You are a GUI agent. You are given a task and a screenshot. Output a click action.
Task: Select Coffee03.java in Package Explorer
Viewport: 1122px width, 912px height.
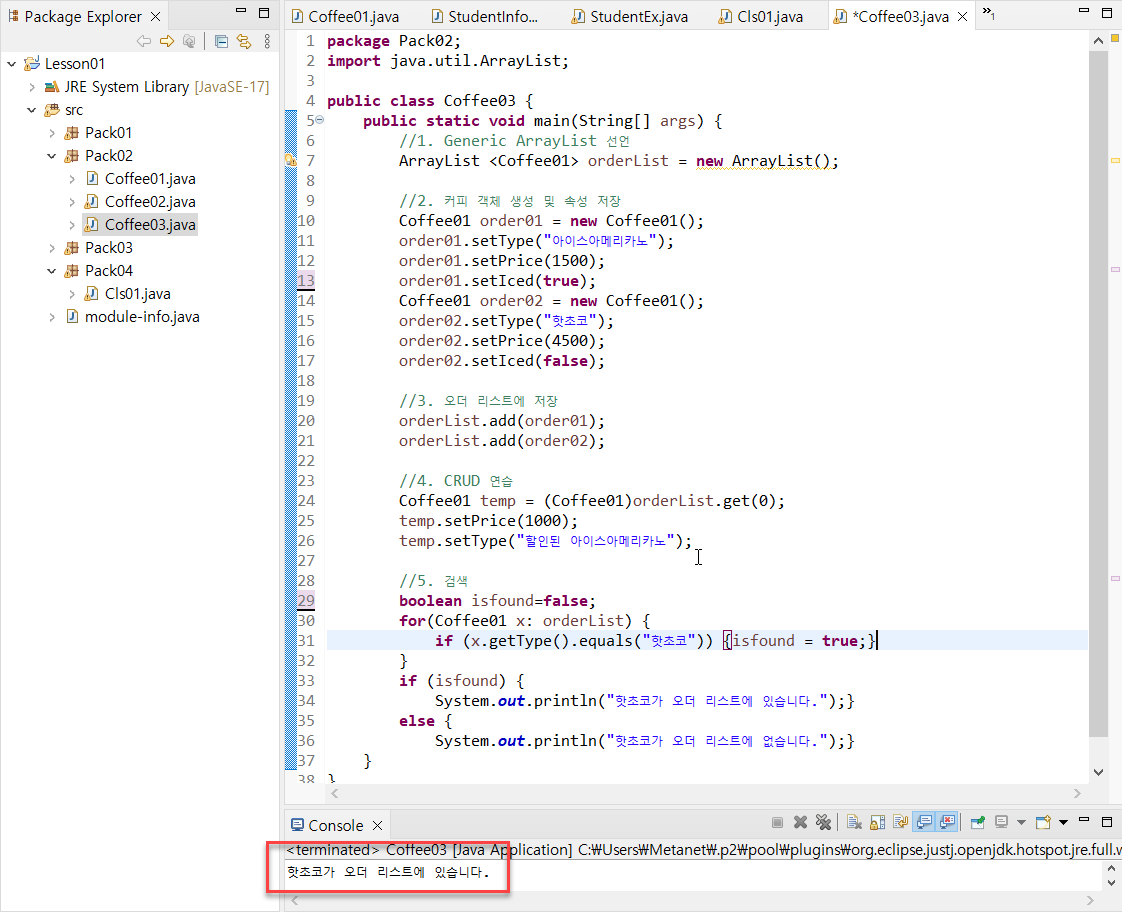[x=140, y=225]
